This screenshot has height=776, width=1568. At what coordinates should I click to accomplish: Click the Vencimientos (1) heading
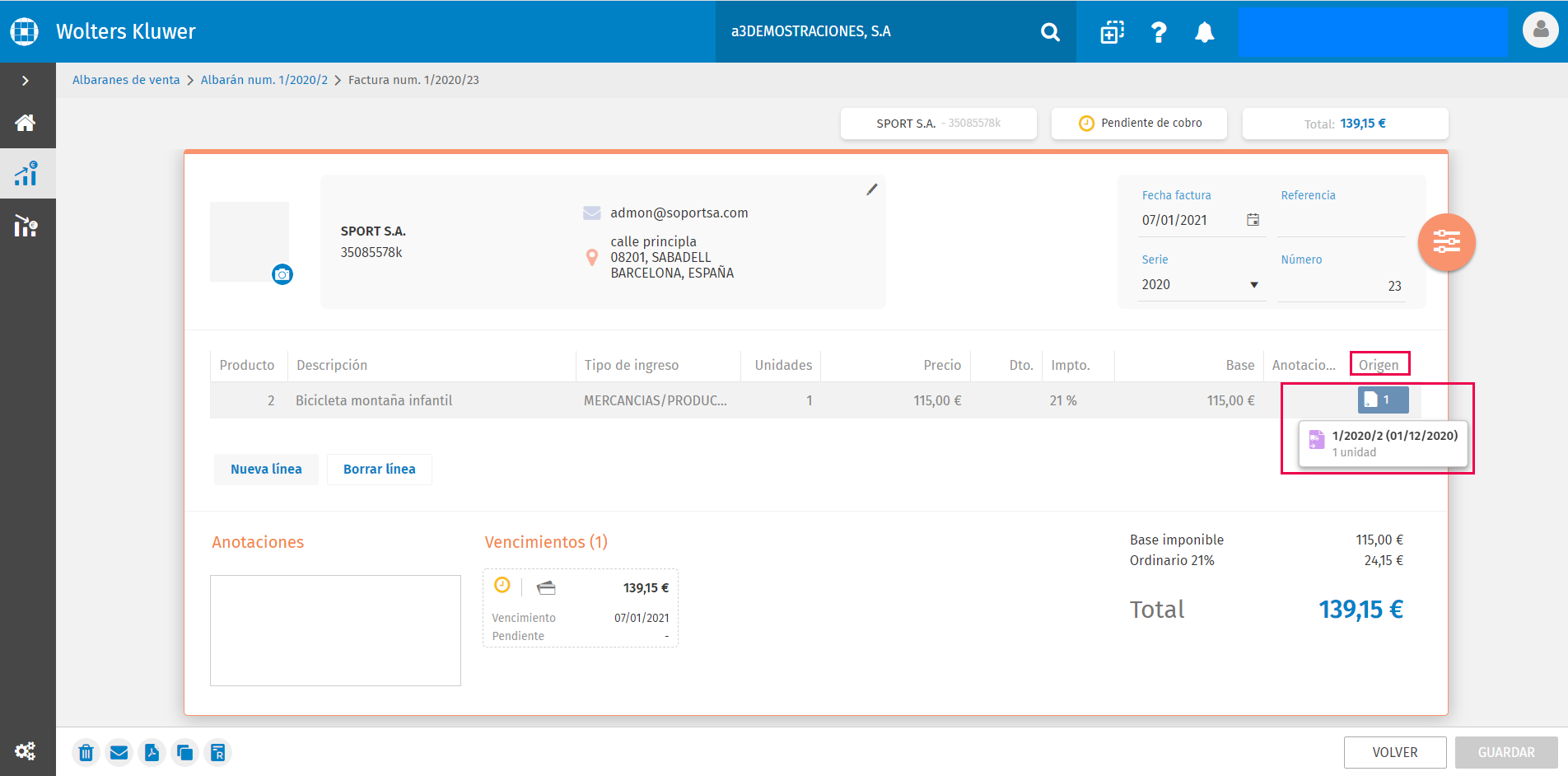546,542
